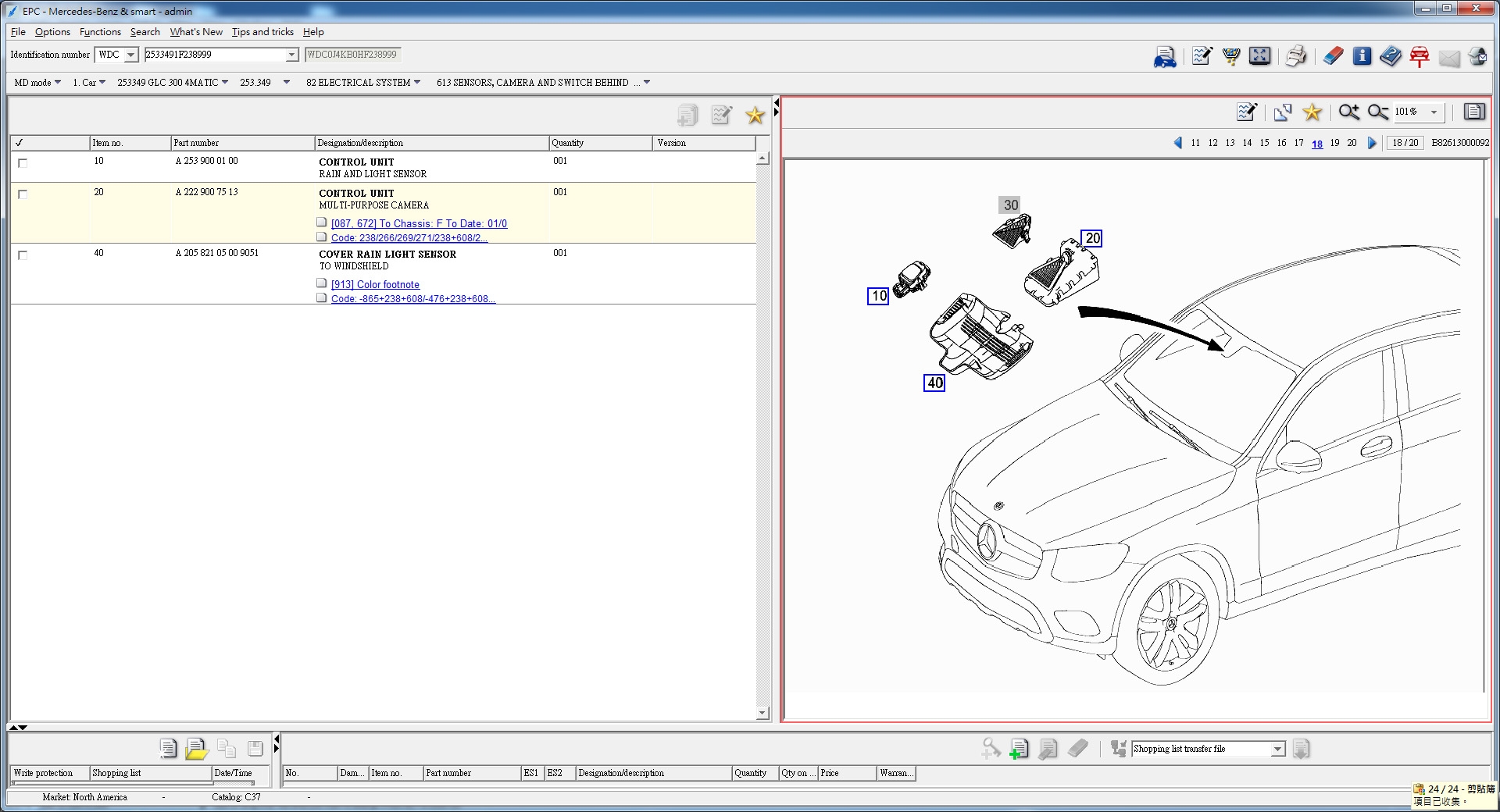Zoom out of the illustration
1500x812 pixels.
(x=1378, y=112)
